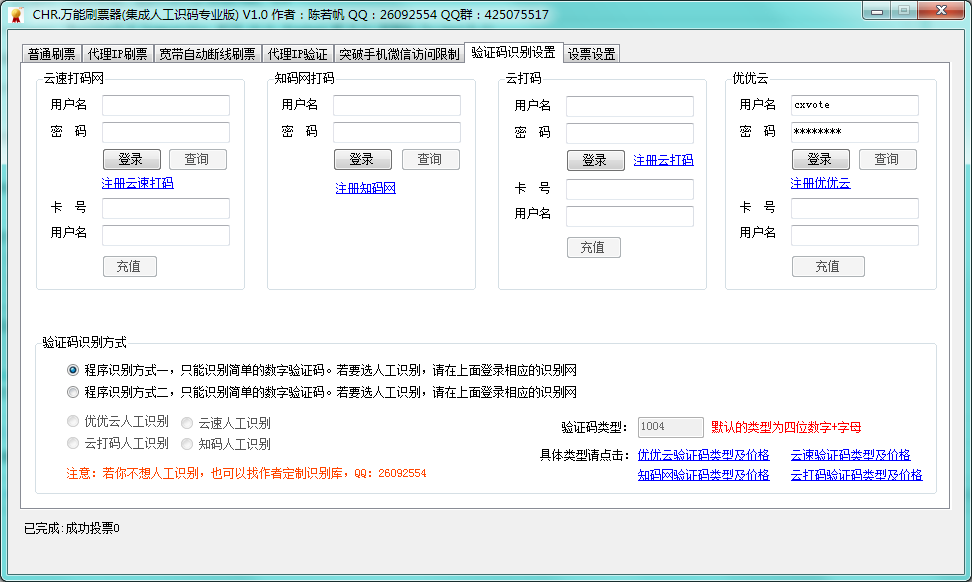Viewport: 972px width, 582px height.
Task: Click 登录 in the 知码网打码 panel
Action: click(x=362, y=159)
